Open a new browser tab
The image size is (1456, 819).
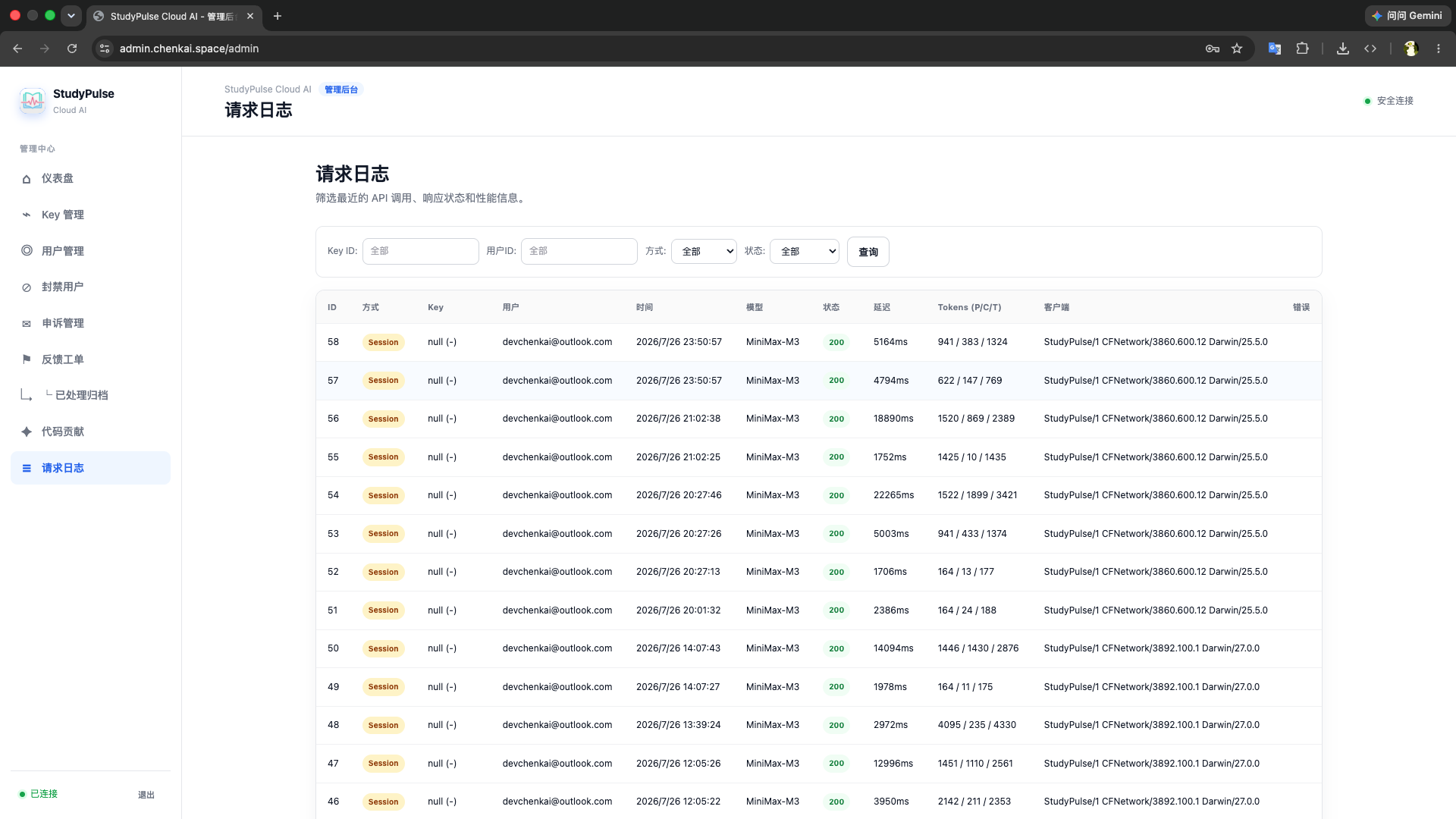[278, 16]
